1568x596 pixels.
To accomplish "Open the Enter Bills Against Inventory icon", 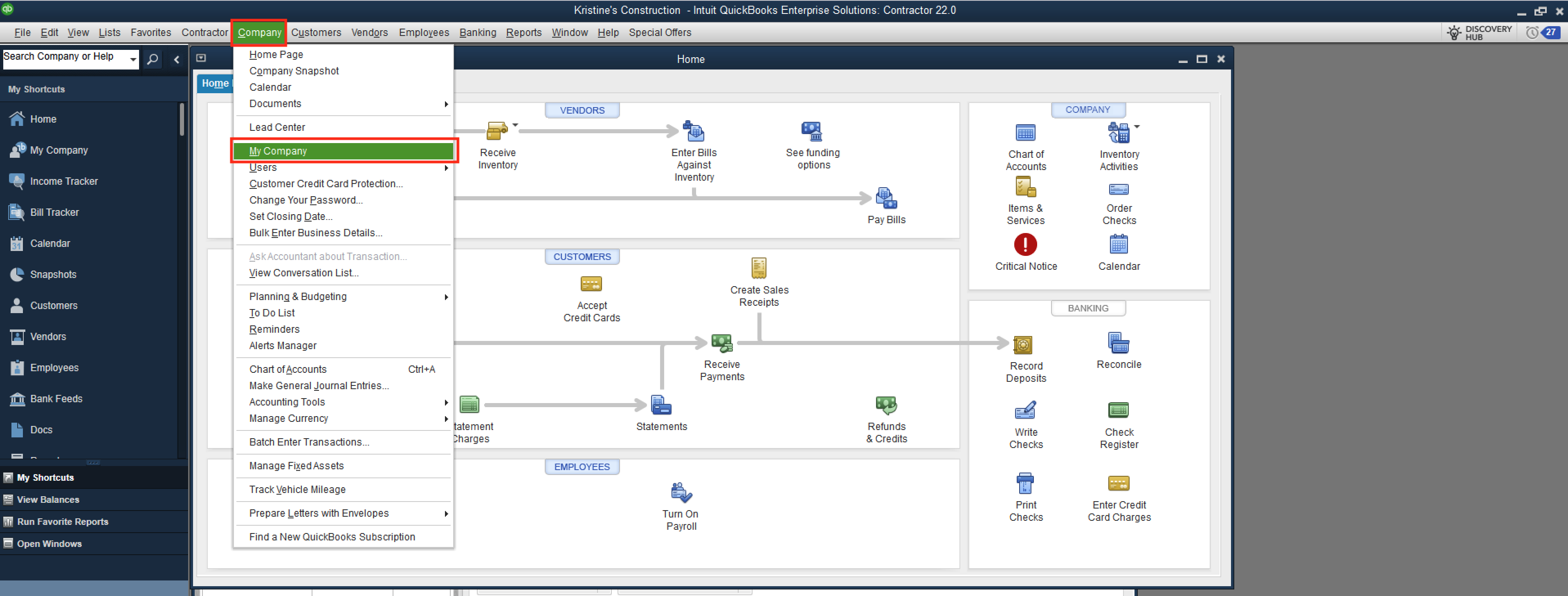I will [693, 131].
